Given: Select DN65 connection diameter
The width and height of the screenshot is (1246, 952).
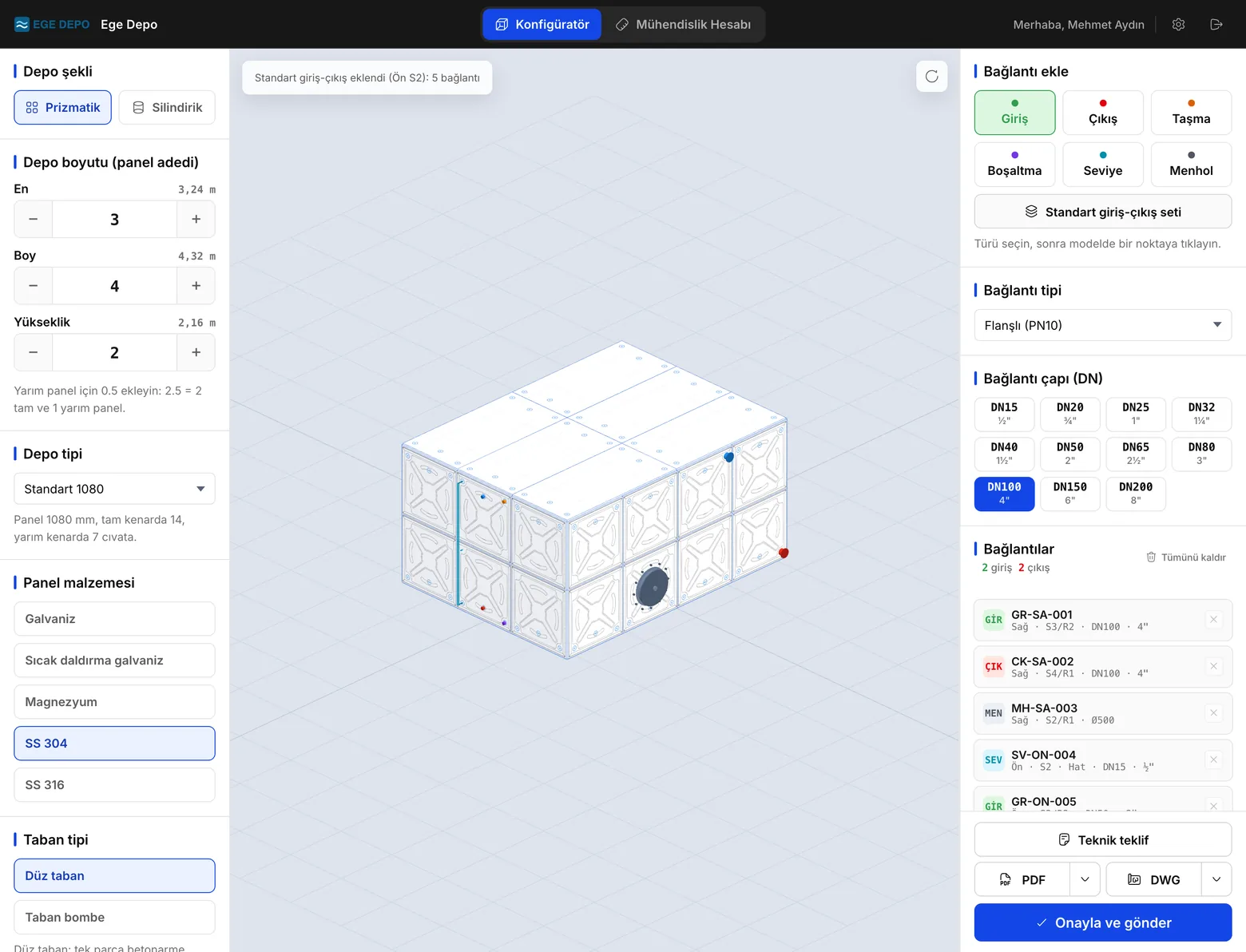Looking at the screenshot, I should click(x=1136, y=454).
